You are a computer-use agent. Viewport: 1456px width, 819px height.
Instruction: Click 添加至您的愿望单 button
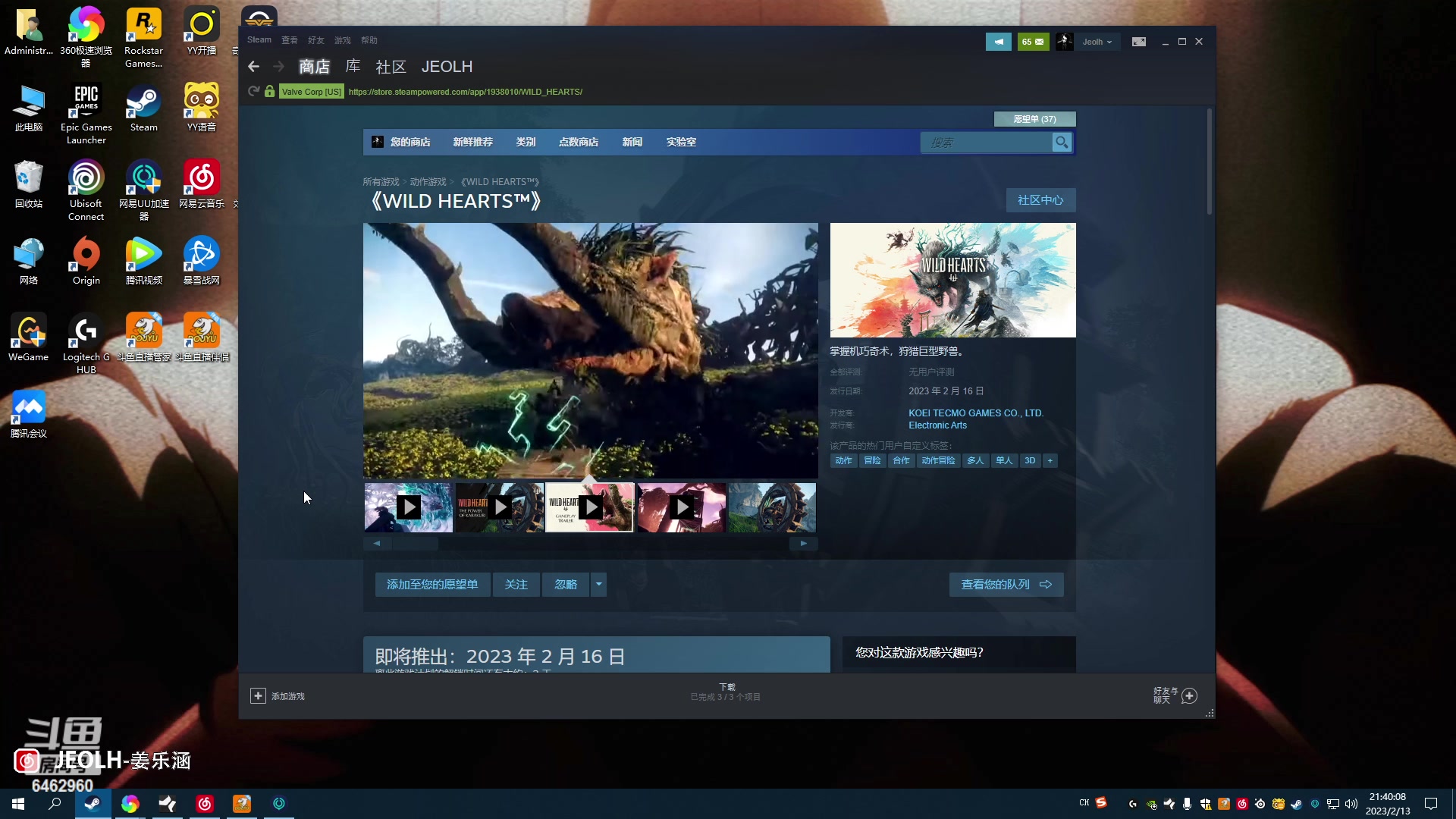pyautogui.click(x=432, y=584)
